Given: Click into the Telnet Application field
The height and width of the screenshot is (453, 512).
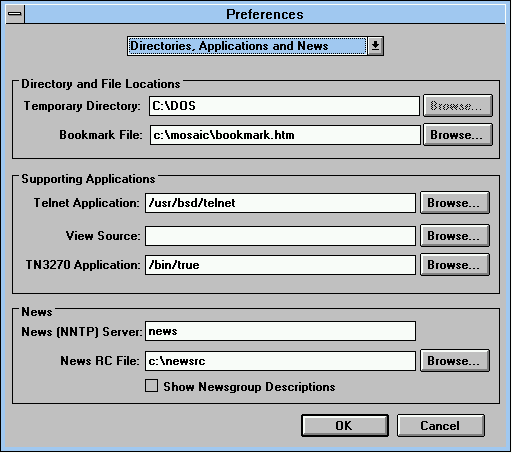Looking at the screenshot, I should (280, 203).
